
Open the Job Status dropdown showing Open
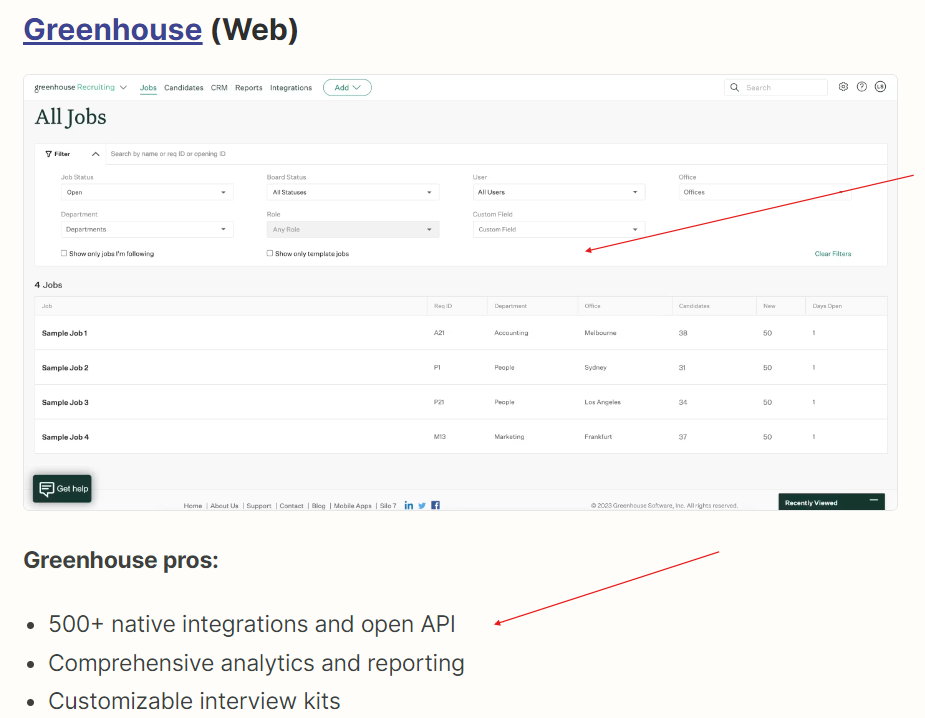click(147, 192)
